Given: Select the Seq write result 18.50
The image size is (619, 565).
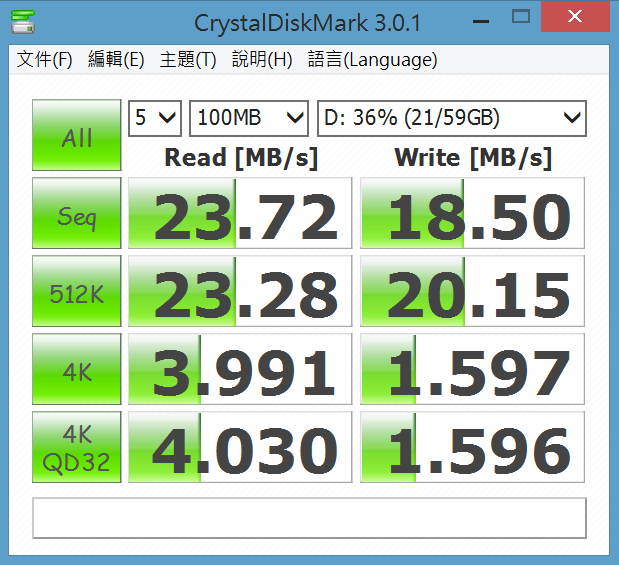Looking at the screenshot, I should [473, 213].
